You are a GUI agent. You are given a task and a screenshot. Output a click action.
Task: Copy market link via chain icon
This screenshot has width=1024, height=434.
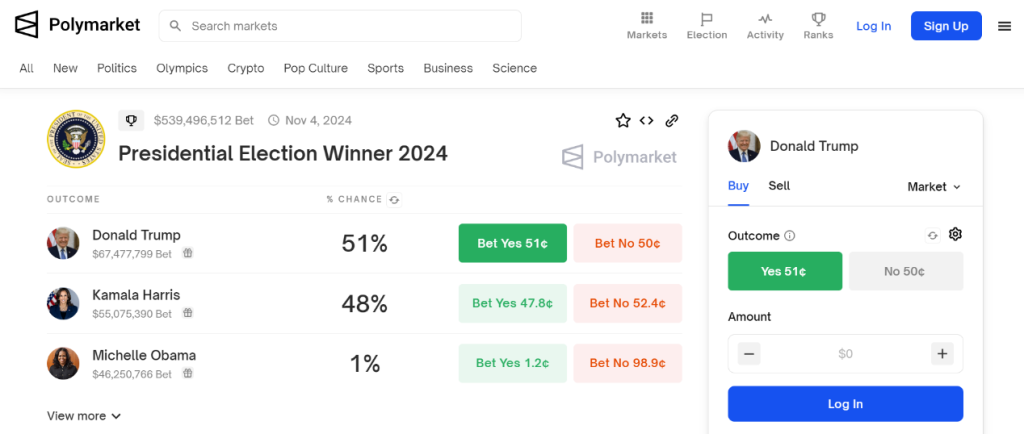click(x=672, y=120)
